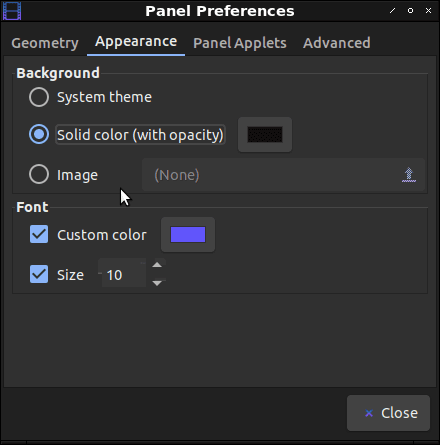Click the upload arrow icon in image field

tap(409, 175)
